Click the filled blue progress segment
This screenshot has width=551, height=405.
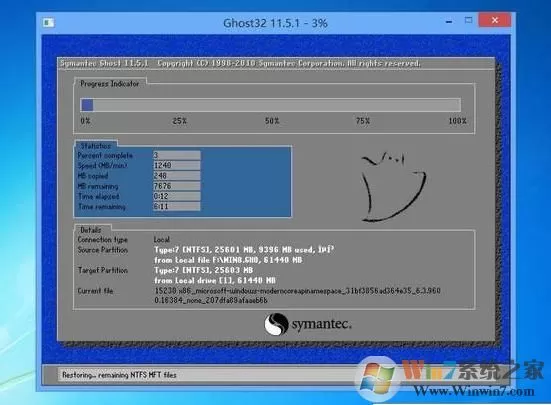[x=87, y=105]
